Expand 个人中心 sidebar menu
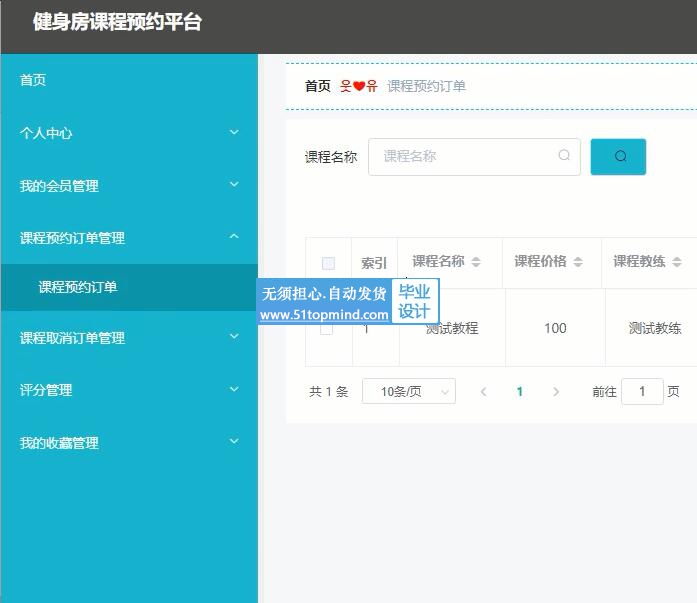Image resolution: width=697 pixels, height=603 pixels. [129, 133]
